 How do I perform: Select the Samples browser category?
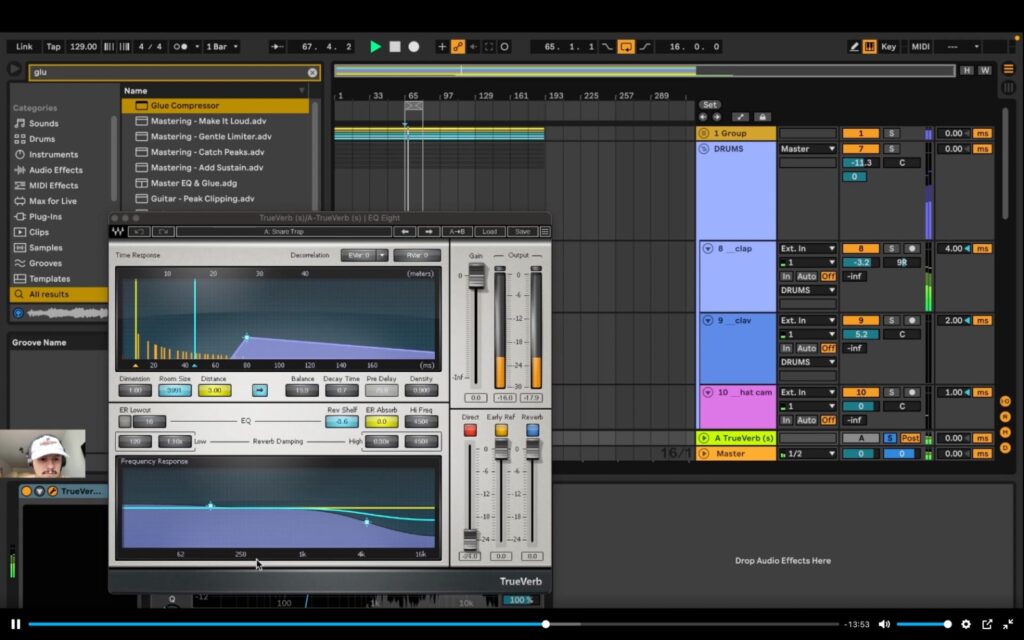45,248
